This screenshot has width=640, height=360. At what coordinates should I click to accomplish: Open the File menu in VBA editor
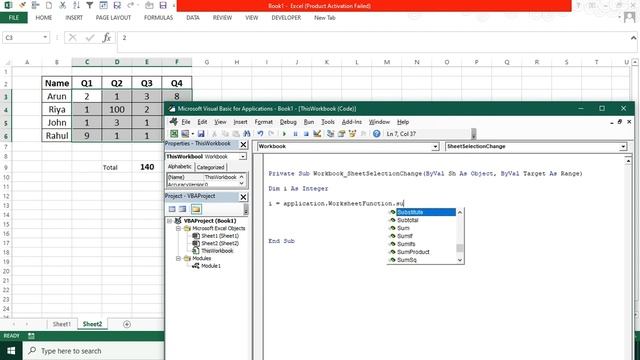pos(186,122)
